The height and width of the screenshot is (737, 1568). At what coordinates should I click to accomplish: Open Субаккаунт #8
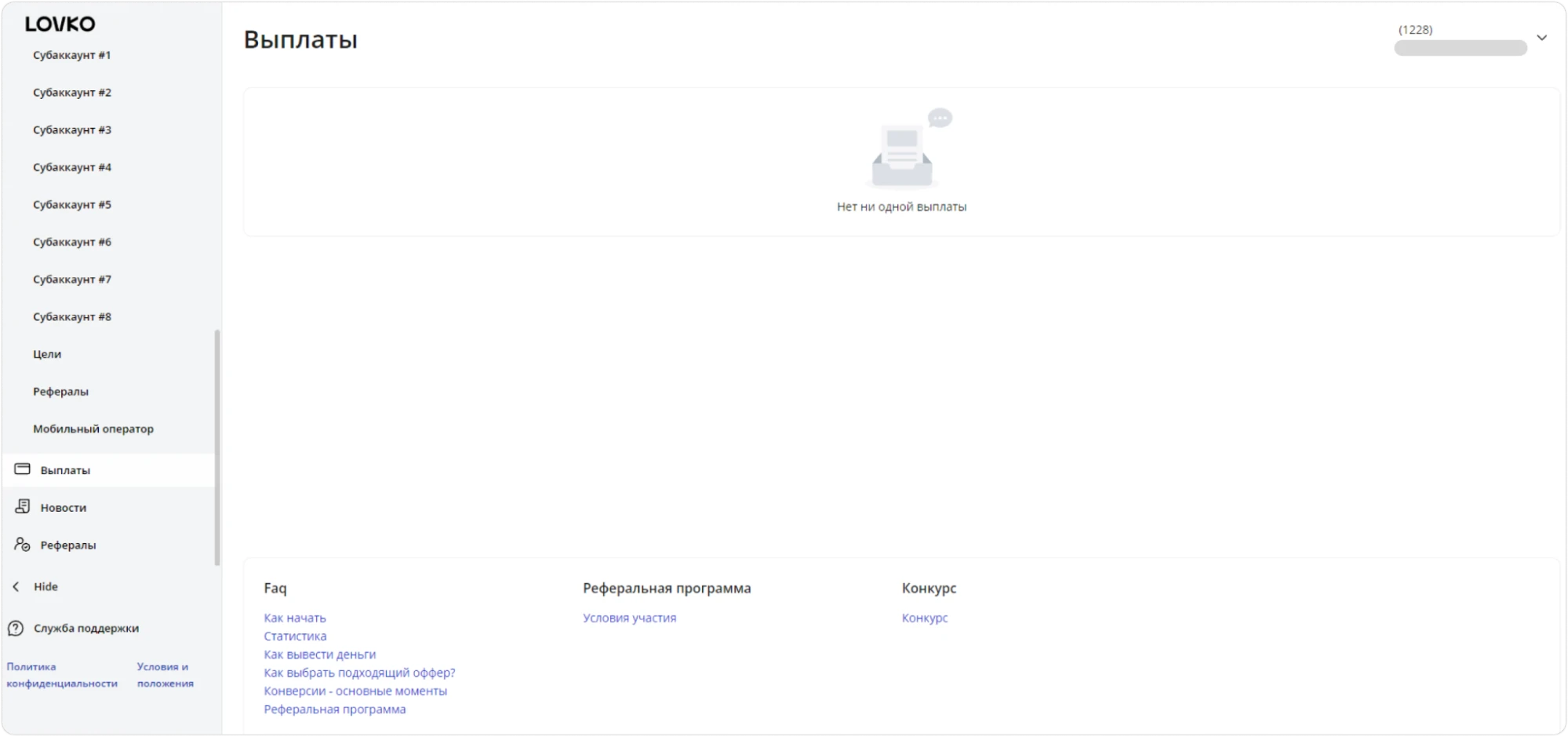[x=72, y=317]
